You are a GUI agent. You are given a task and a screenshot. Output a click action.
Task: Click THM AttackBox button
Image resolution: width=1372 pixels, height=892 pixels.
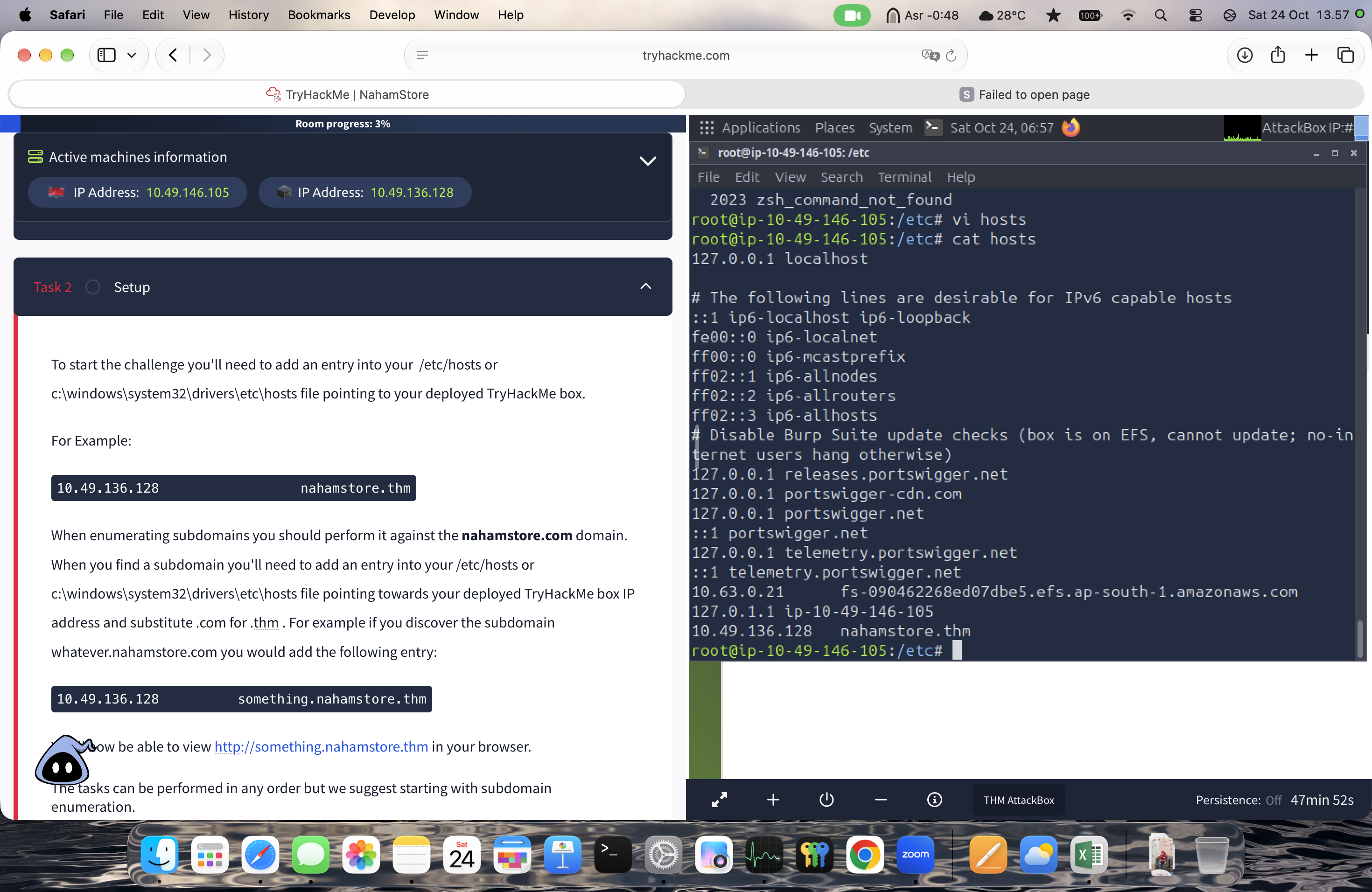click(x=1019, y=800)
